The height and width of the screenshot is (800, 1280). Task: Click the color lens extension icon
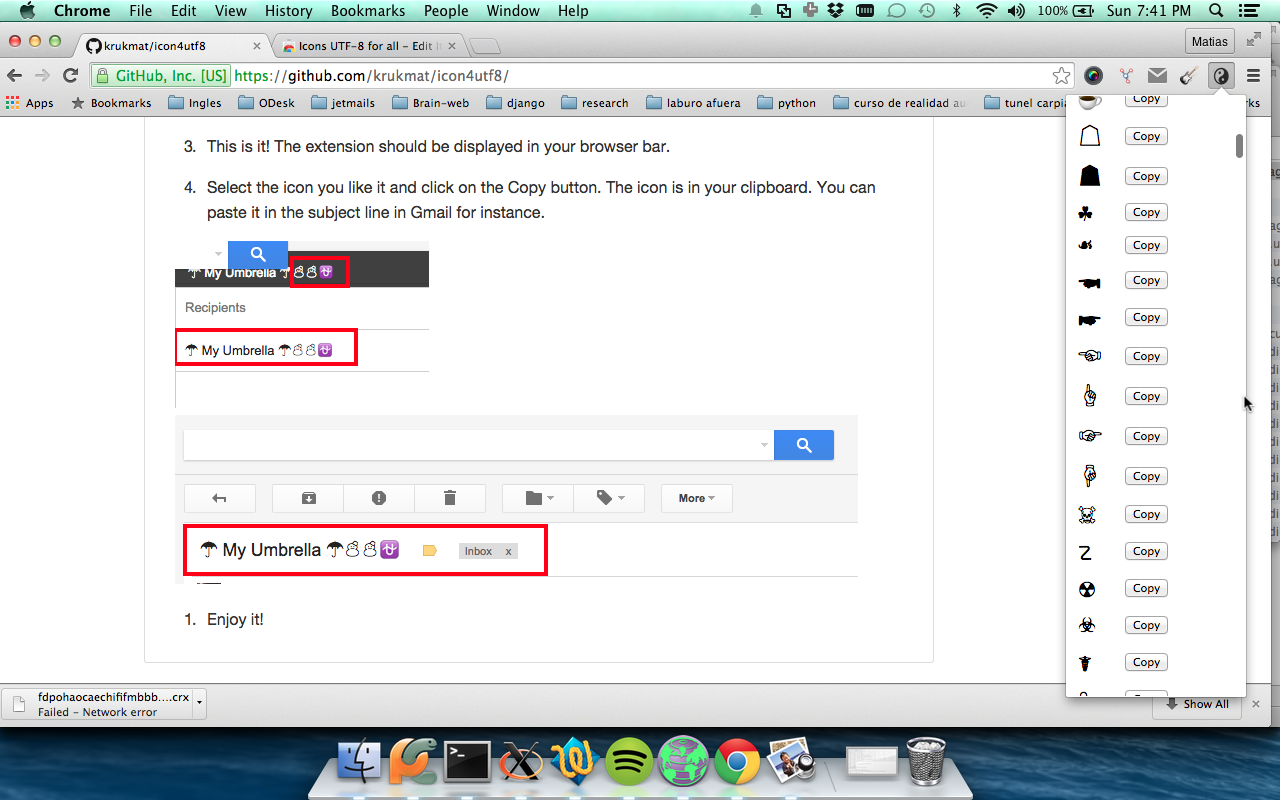coord(1094,75)
